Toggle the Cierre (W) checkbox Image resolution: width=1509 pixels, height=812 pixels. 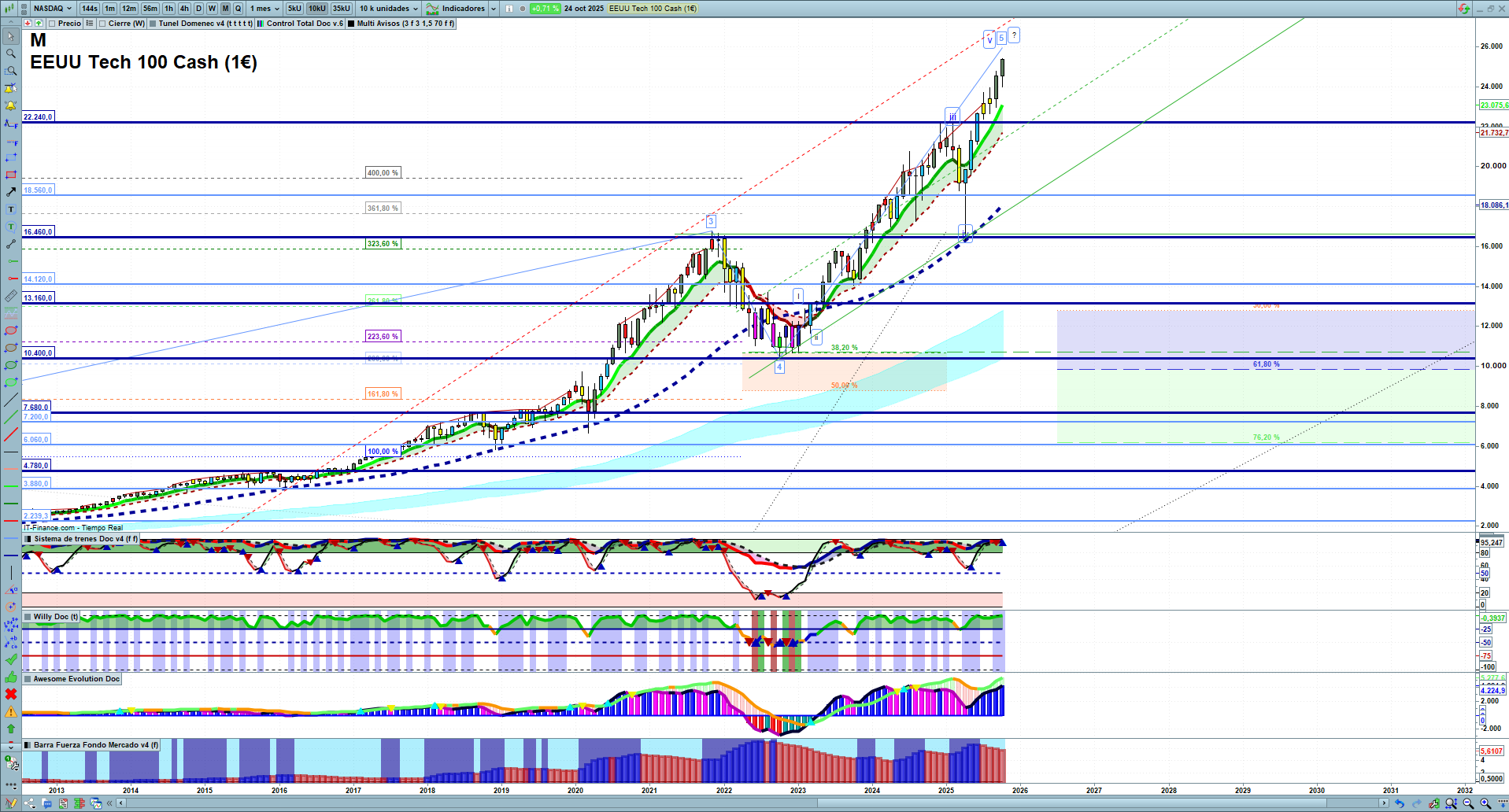coord(102,24)
